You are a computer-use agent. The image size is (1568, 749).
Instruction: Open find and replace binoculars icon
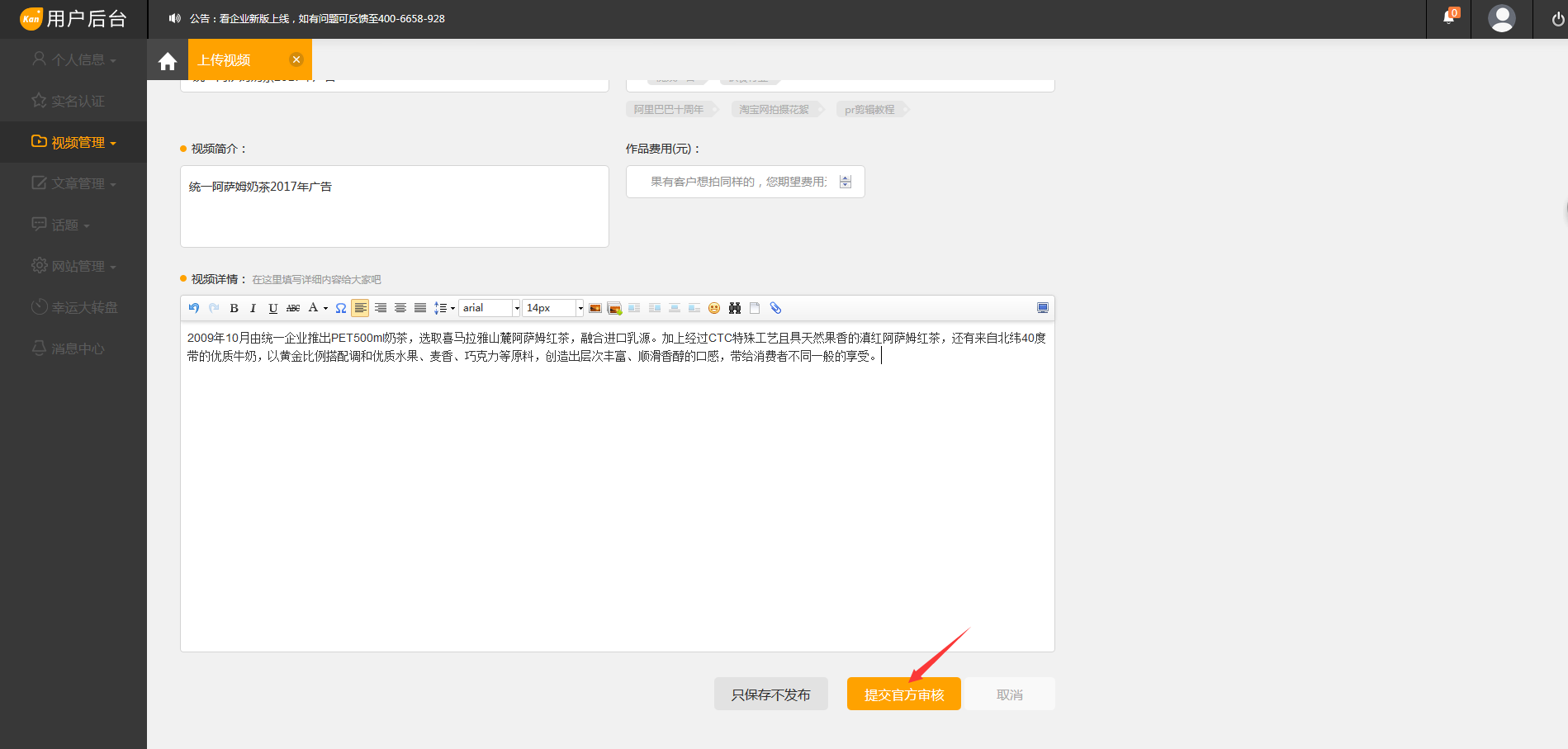pyautogui.click(x=734, y=308)
